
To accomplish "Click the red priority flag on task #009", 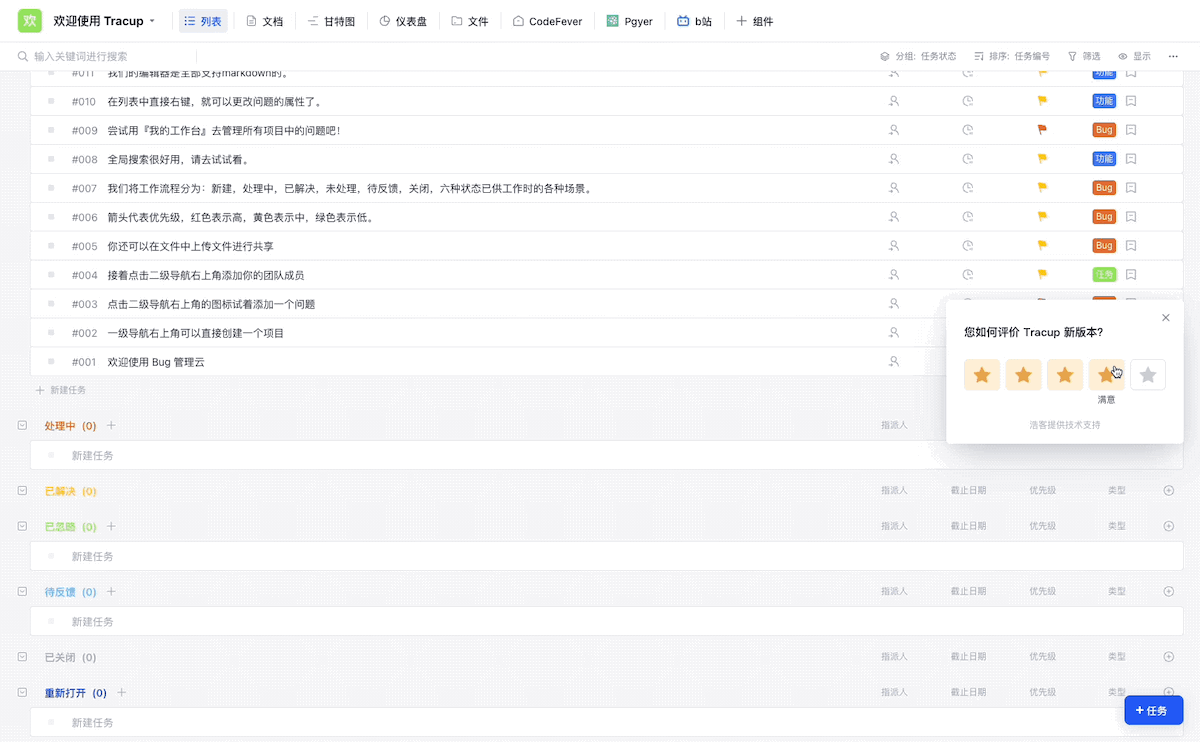I will coord(1041,129).
